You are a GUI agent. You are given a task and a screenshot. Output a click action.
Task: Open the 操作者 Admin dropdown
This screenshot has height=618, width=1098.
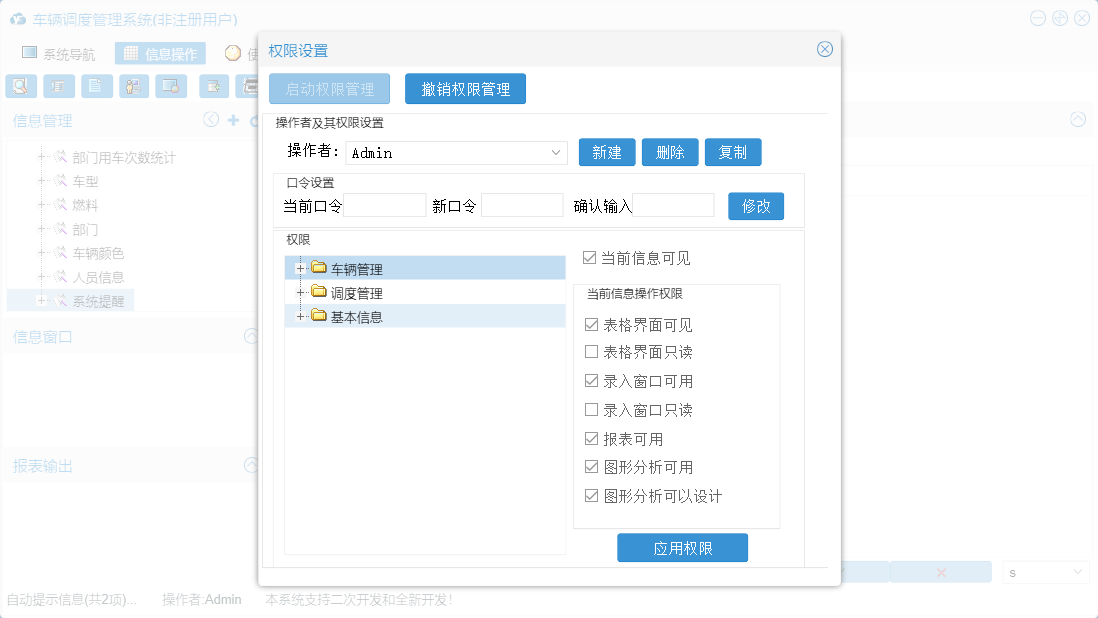(557, 153)
